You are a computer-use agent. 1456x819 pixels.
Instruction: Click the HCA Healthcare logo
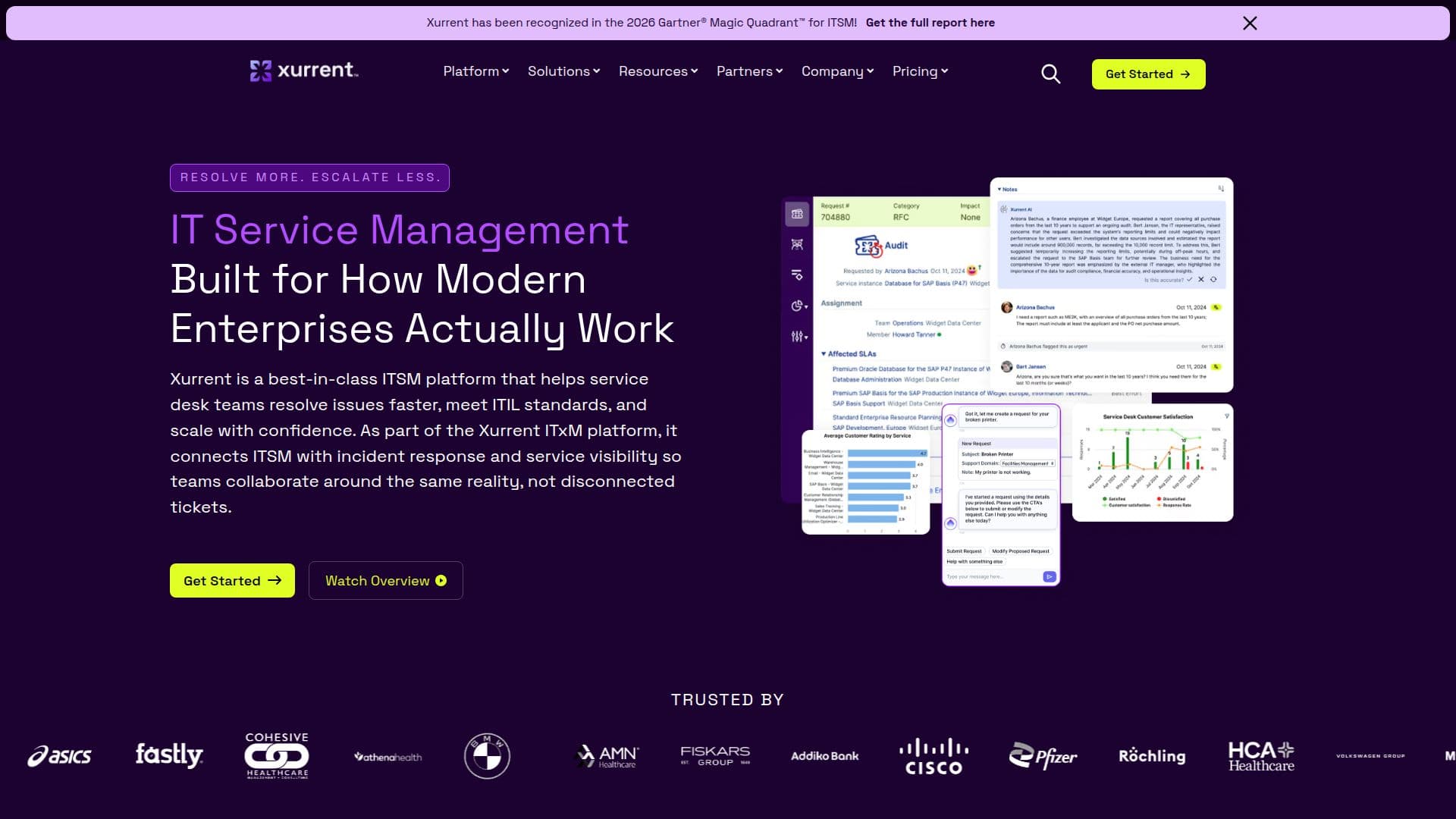1261,756
